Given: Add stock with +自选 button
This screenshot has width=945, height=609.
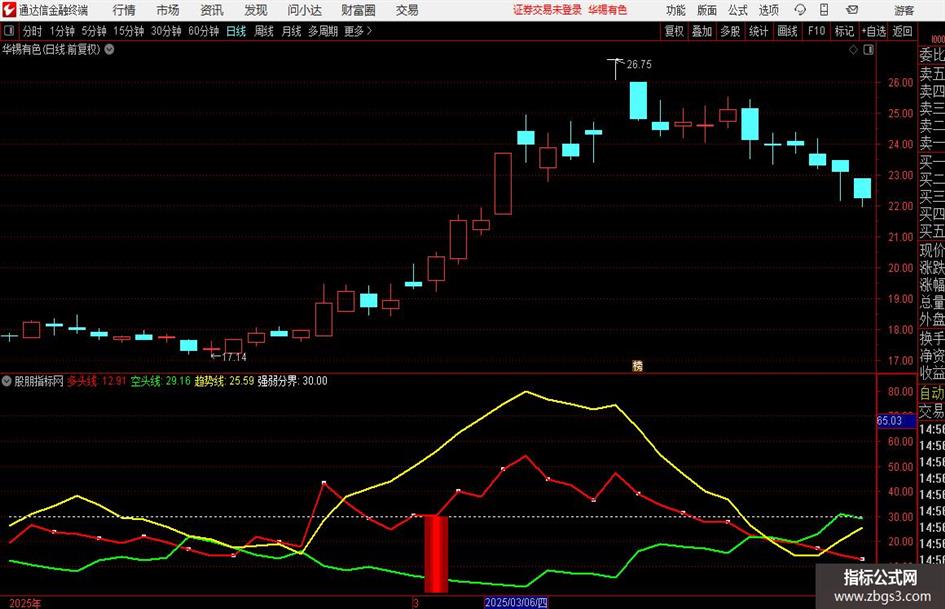Looking at the screenshot, I should click(874, 31).
